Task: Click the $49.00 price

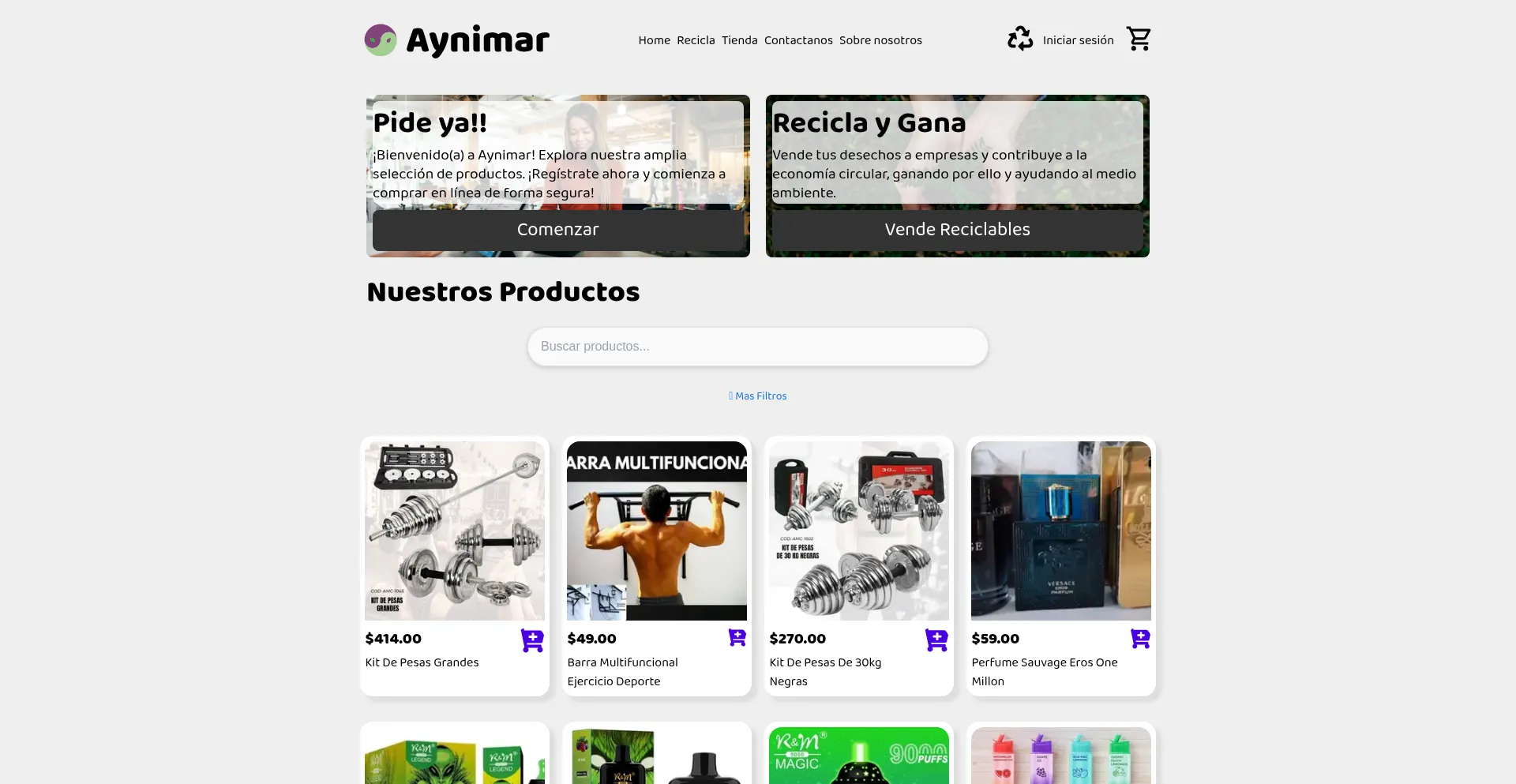Action: click(592, 639)
